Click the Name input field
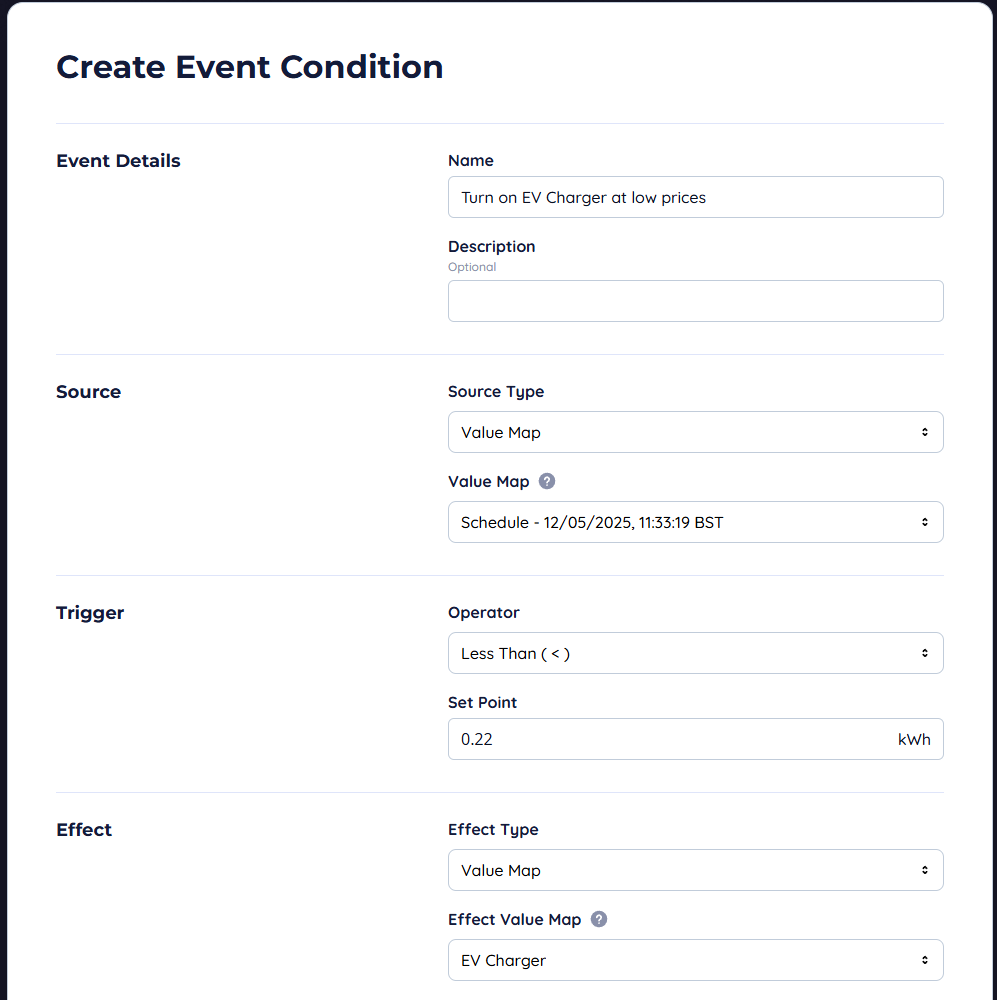Image resolution: width=997 pixels, height=1000 pixels. (x=695, y=197)
